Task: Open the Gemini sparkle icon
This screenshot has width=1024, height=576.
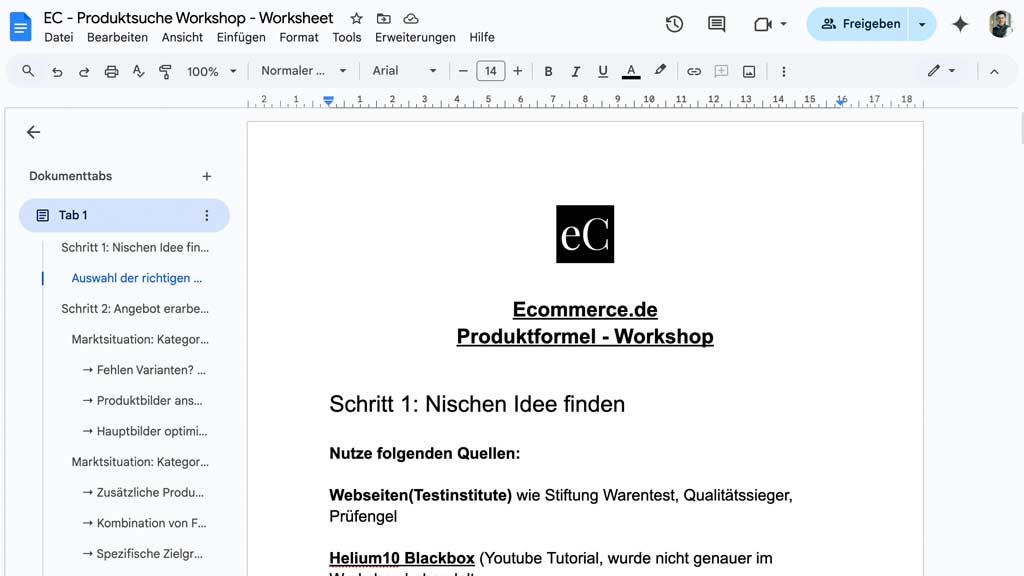Action: (960, 24)
